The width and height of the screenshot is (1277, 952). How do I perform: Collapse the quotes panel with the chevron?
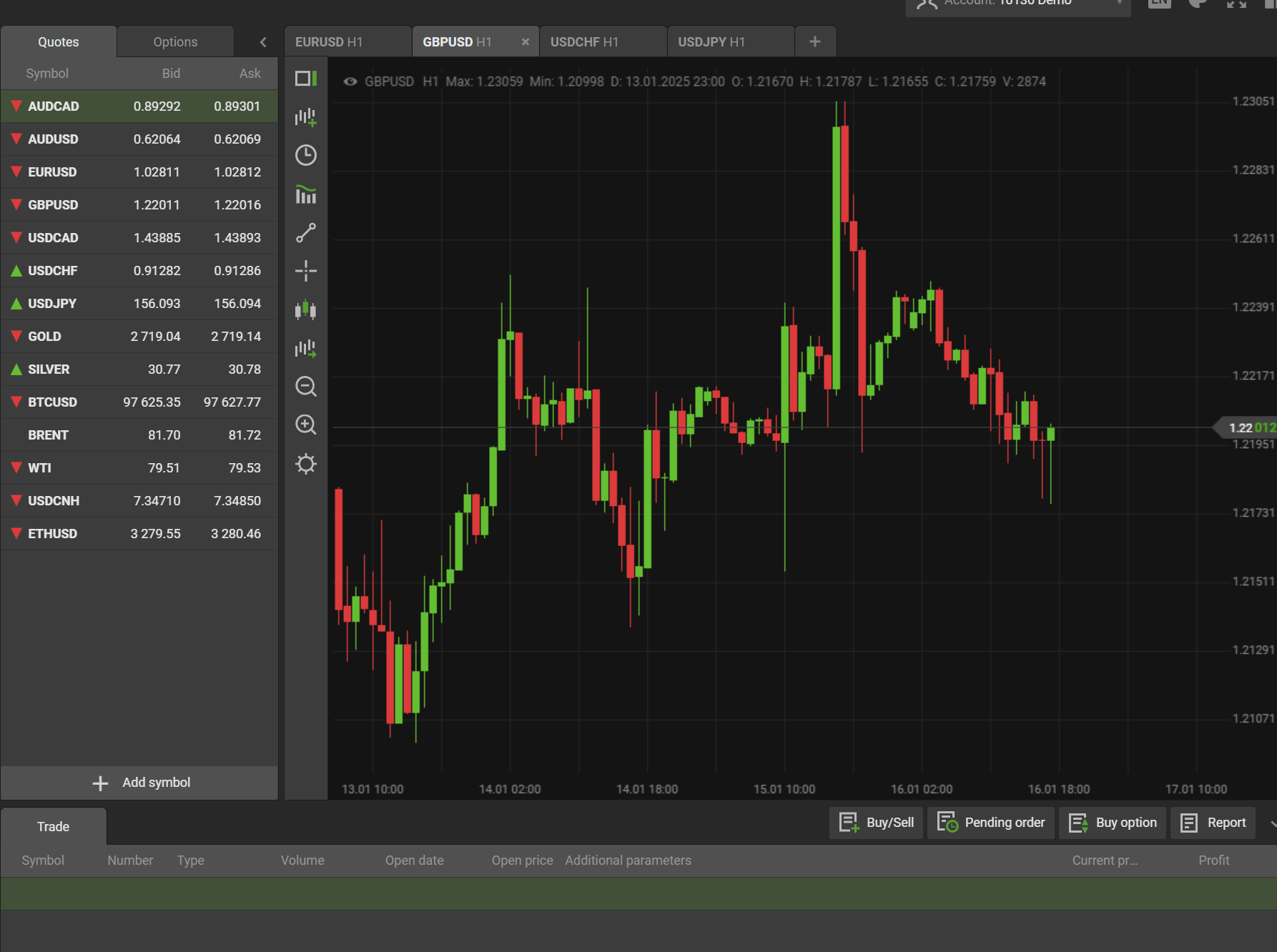pyautogui.click(x=263, y=42)
